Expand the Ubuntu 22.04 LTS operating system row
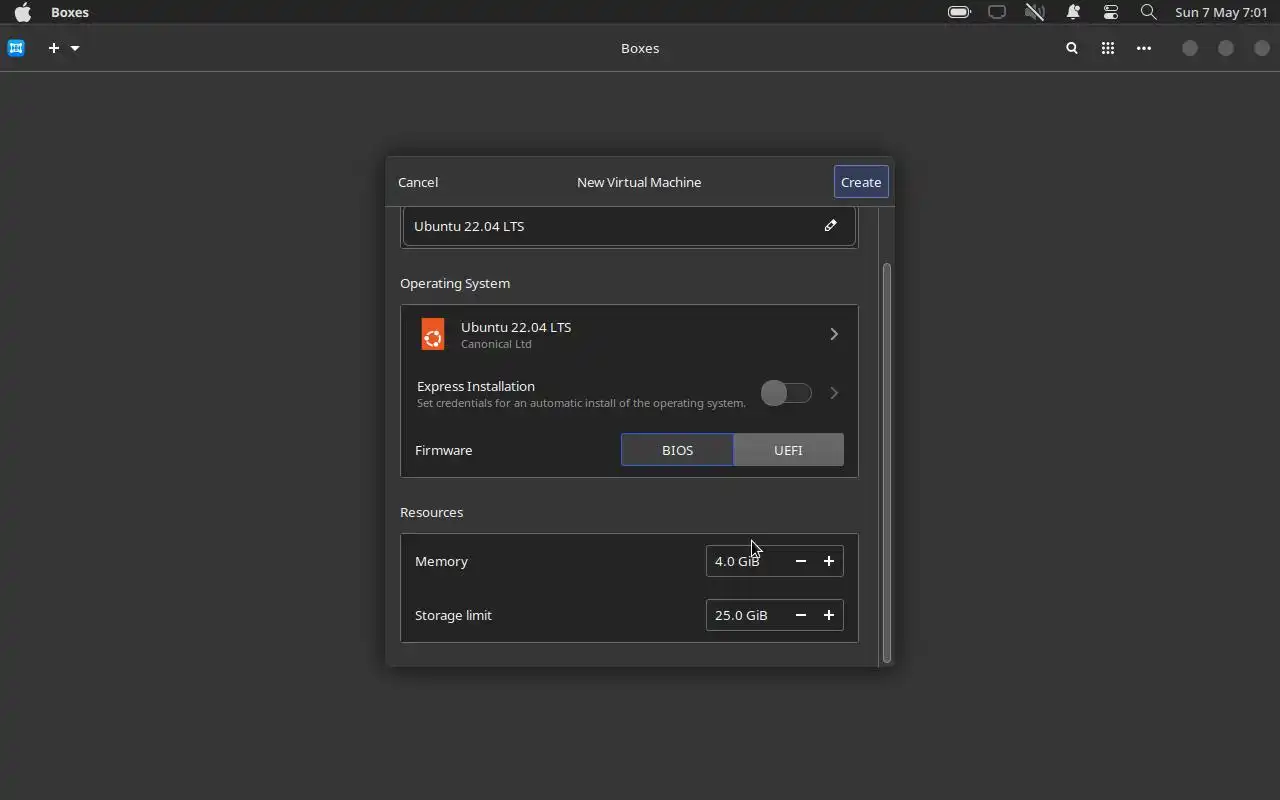This screenshot has width=1280, height=800. (629, 334)
